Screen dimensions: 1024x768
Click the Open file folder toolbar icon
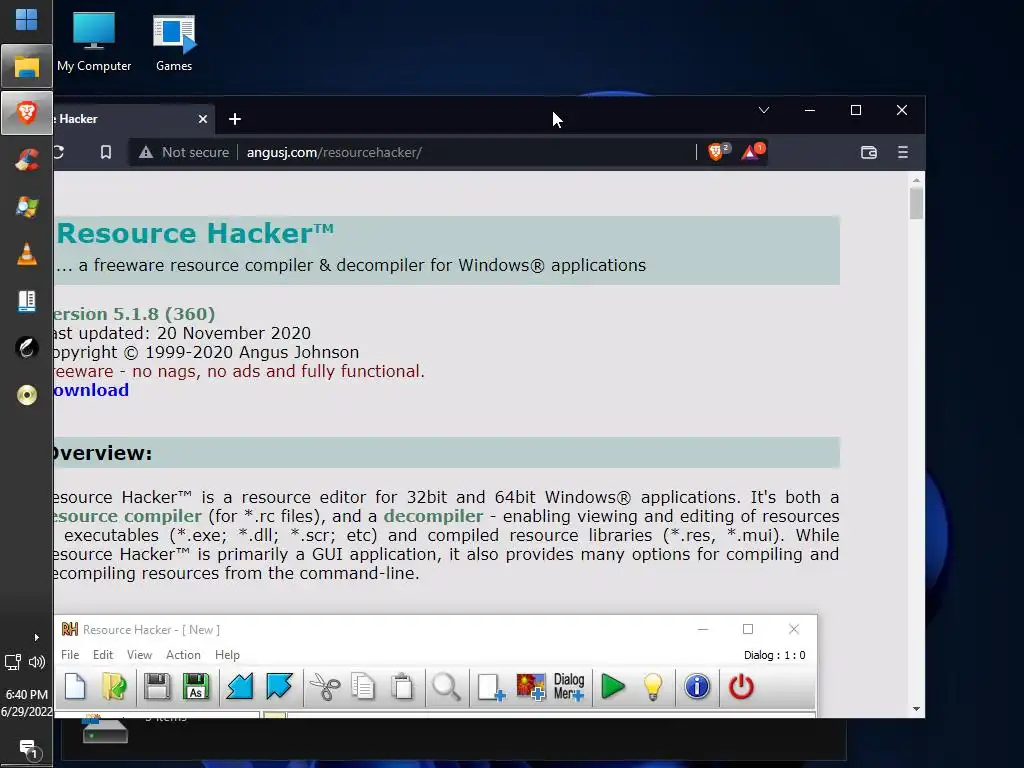tap(114, 686)
